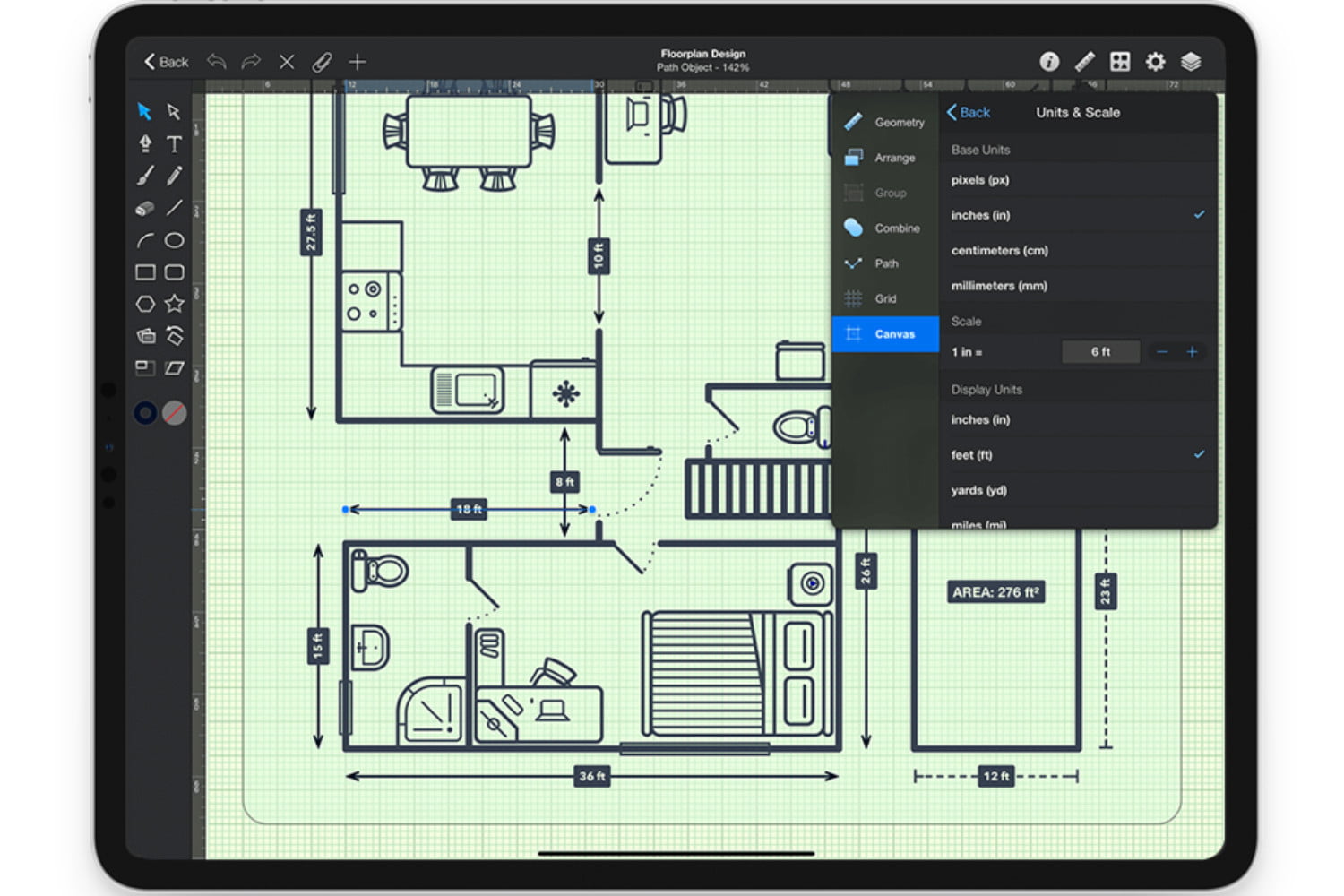Pick the Ellipse shape tool
This screenshot has width=1344, height=896.
[174, 240]
